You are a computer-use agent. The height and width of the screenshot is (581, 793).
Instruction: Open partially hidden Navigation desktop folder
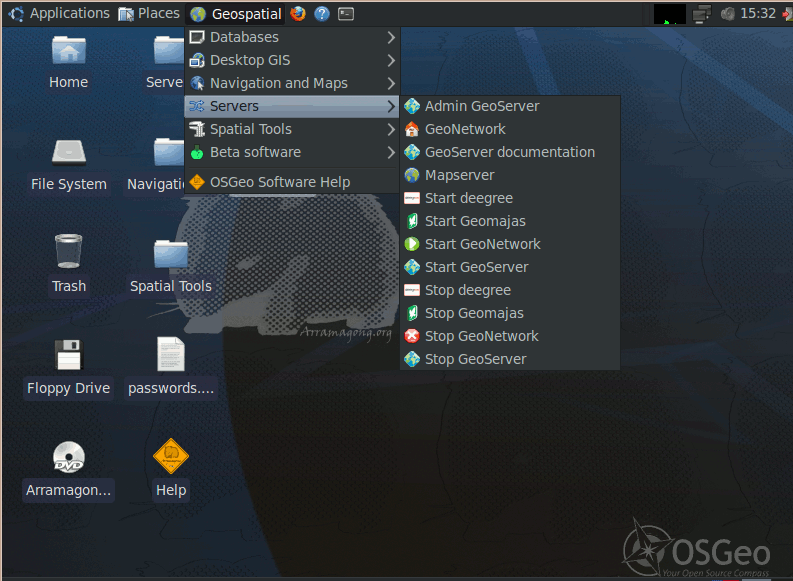168,152
